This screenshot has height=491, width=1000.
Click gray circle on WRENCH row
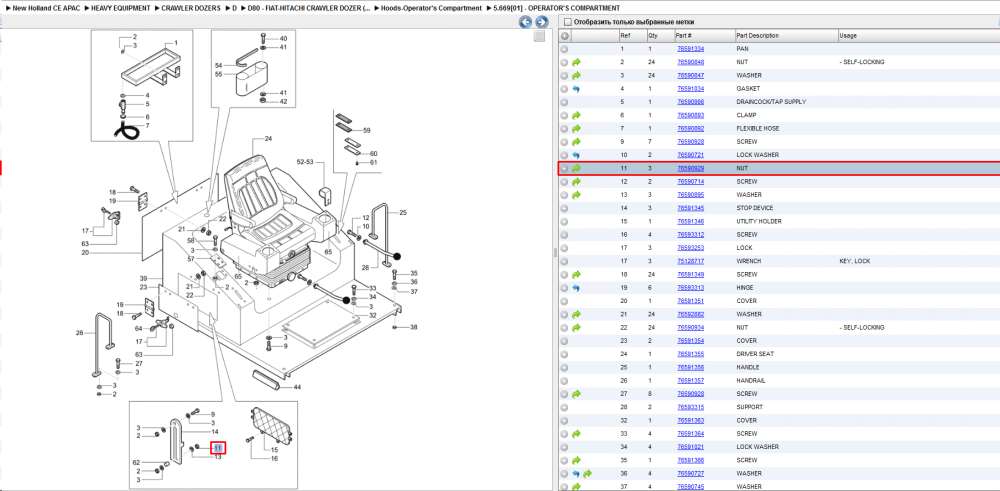[x=564, y=261]
